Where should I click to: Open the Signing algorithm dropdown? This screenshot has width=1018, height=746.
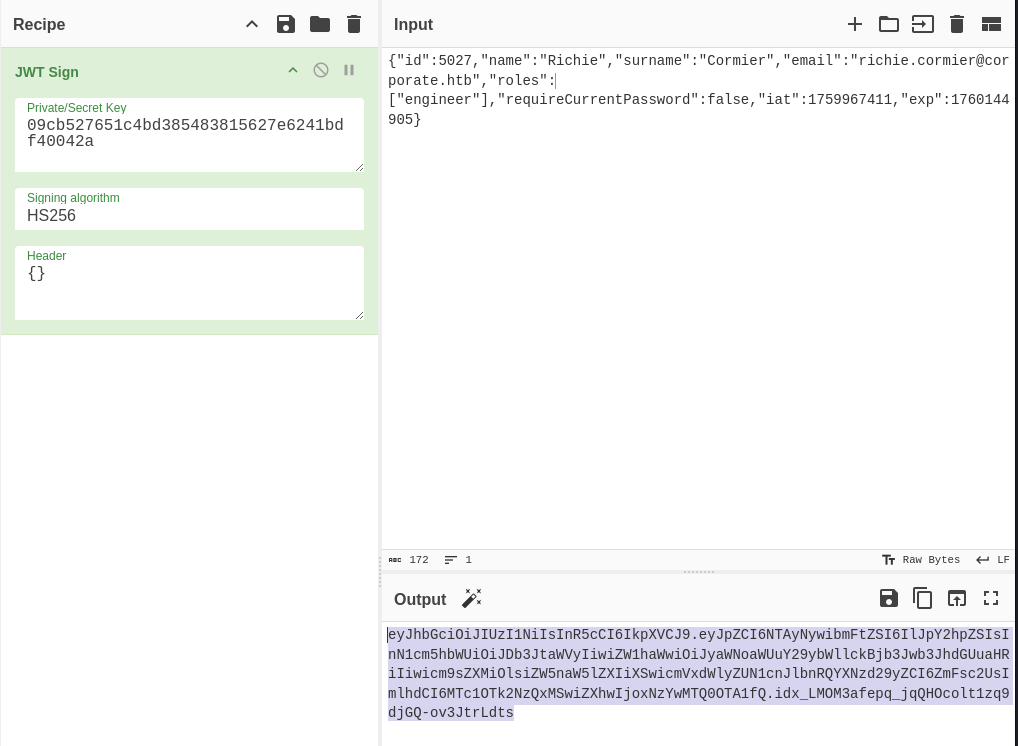[x=189, y=215]
